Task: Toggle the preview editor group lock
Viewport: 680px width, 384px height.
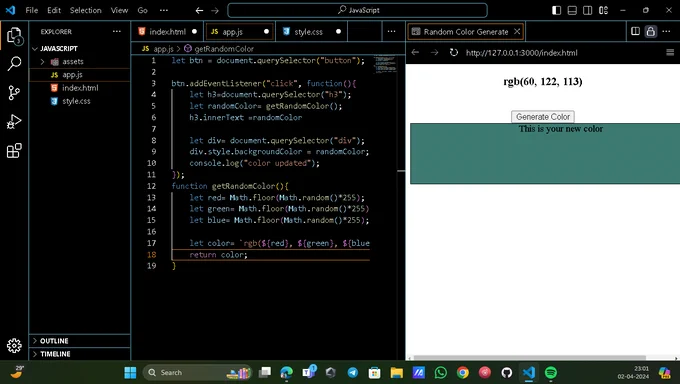Action: (651, 31)
